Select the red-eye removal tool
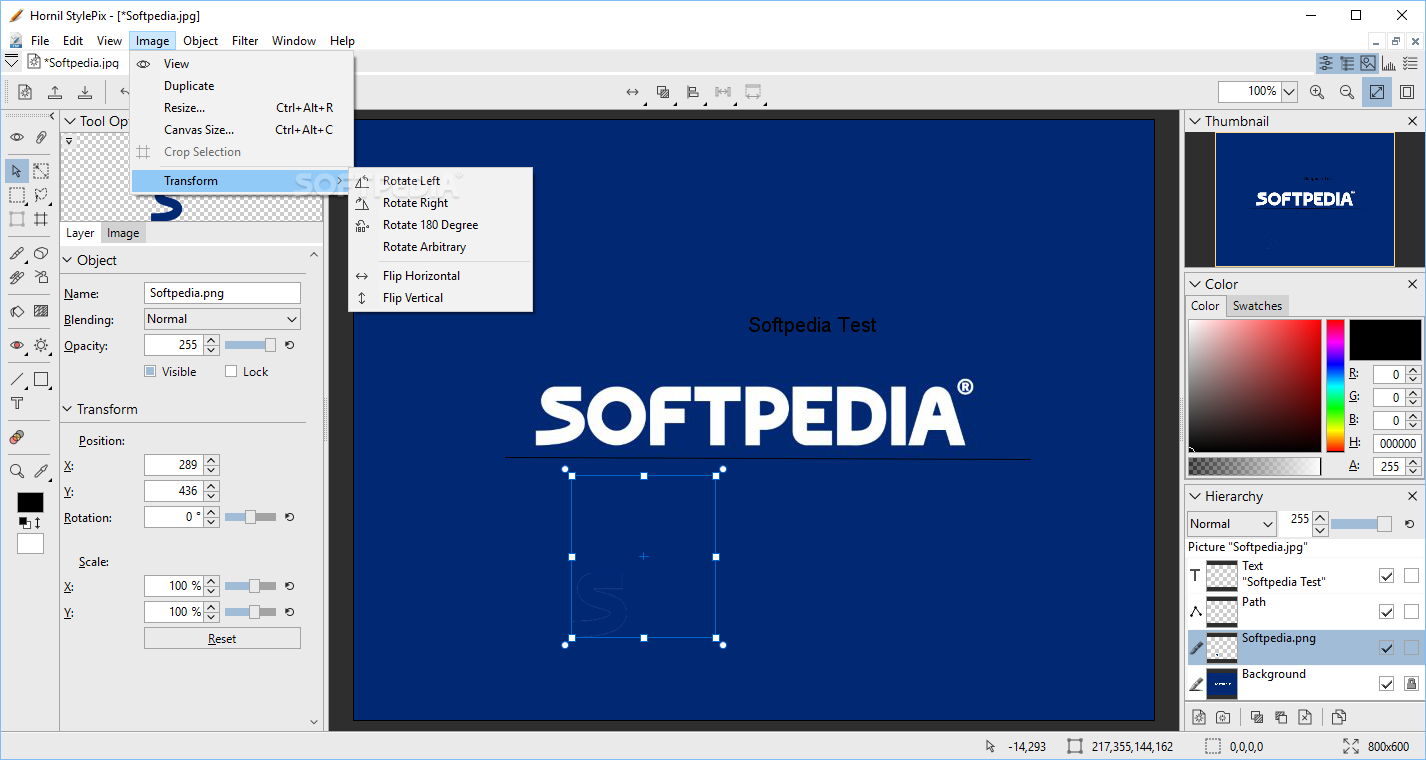The width and height of the screenshot is (1426, 760). (x=17, y=345)
